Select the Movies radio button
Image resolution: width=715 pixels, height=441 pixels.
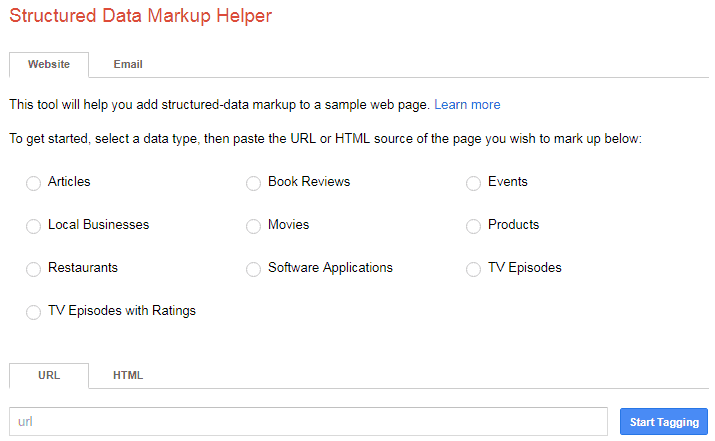(x=254, y=226)
